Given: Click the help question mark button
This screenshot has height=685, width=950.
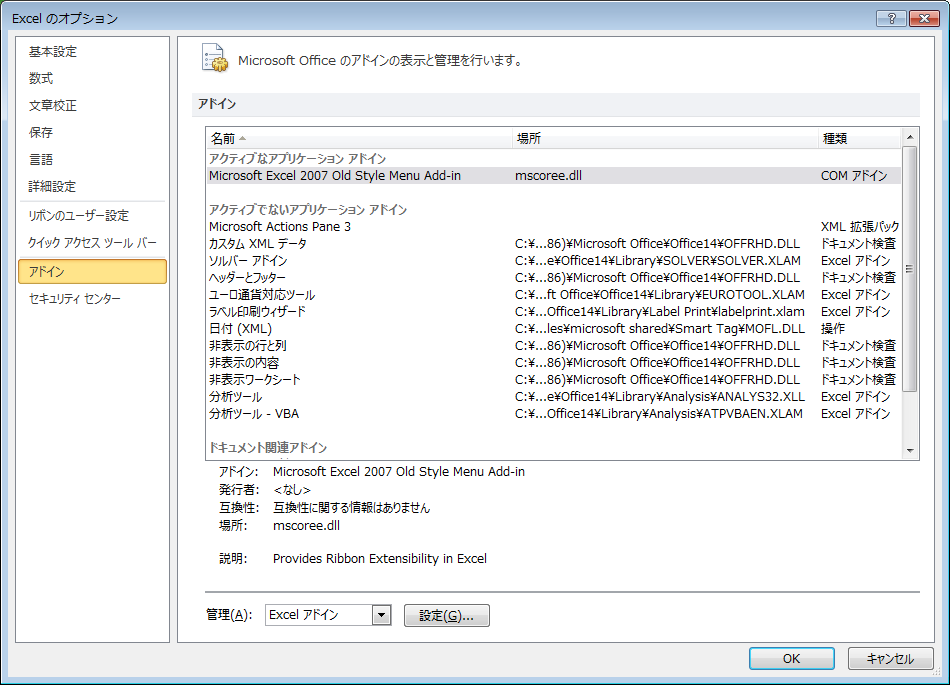Looking at the screenshot, I should pyautogui.click(x=890, y=18).
